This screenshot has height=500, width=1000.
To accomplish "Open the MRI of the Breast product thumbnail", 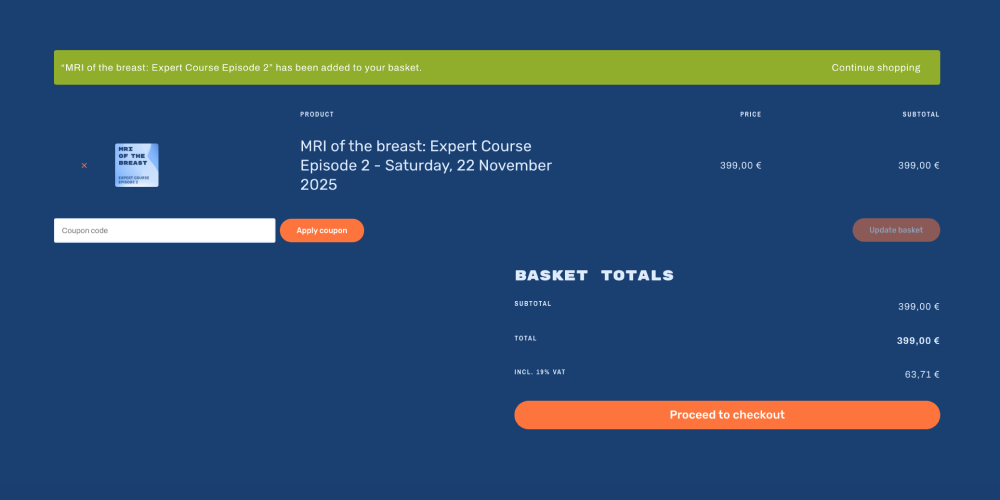I will pyautogui.click(x=136, y=165).
